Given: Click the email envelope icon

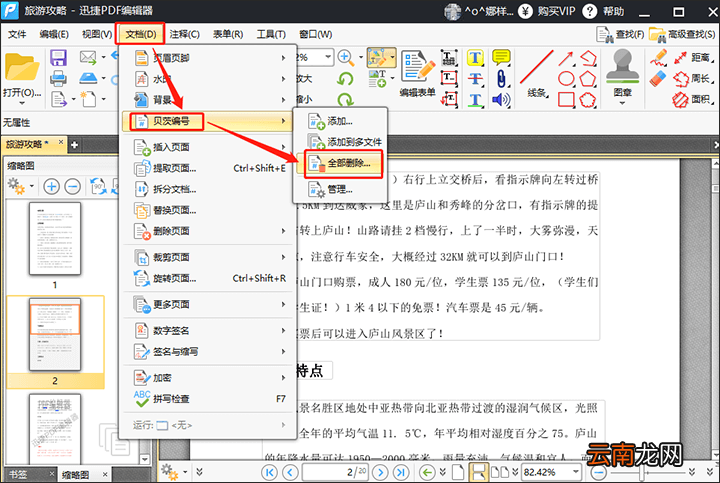Looking at the screenshot, I should 88,57.
